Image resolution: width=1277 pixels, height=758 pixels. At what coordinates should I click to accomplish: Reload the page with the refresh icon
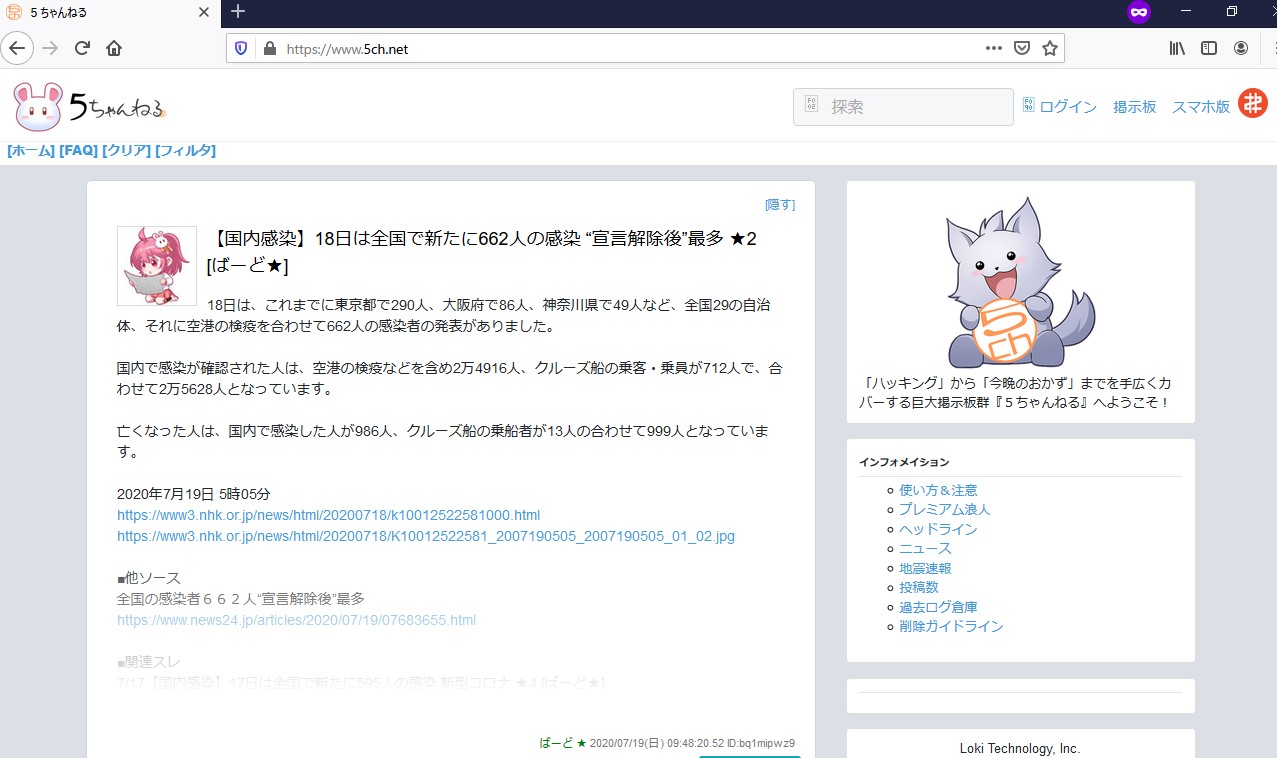click(x=83, y=48)
